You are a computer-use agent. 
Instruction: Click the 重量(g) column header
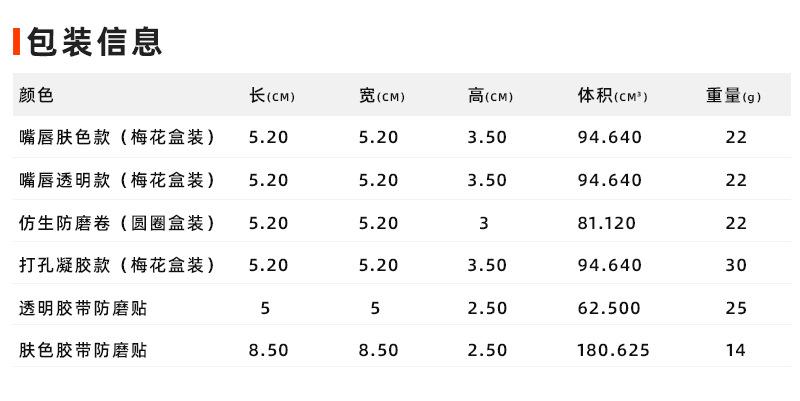[x=734, y=96]
